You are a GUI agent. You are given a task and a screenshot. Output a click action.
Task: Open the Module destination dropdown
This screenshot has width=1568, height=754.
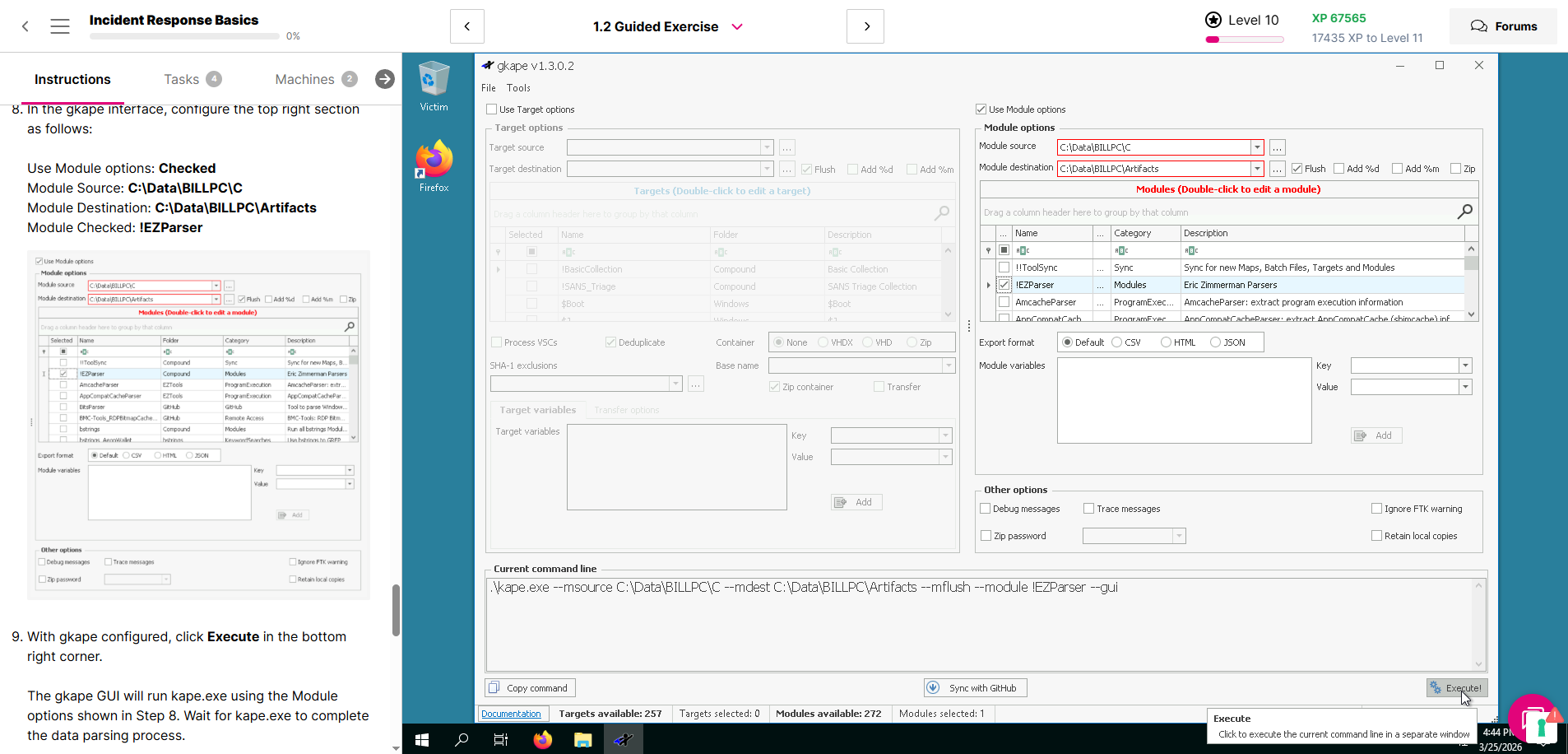tap(1256, 169)
